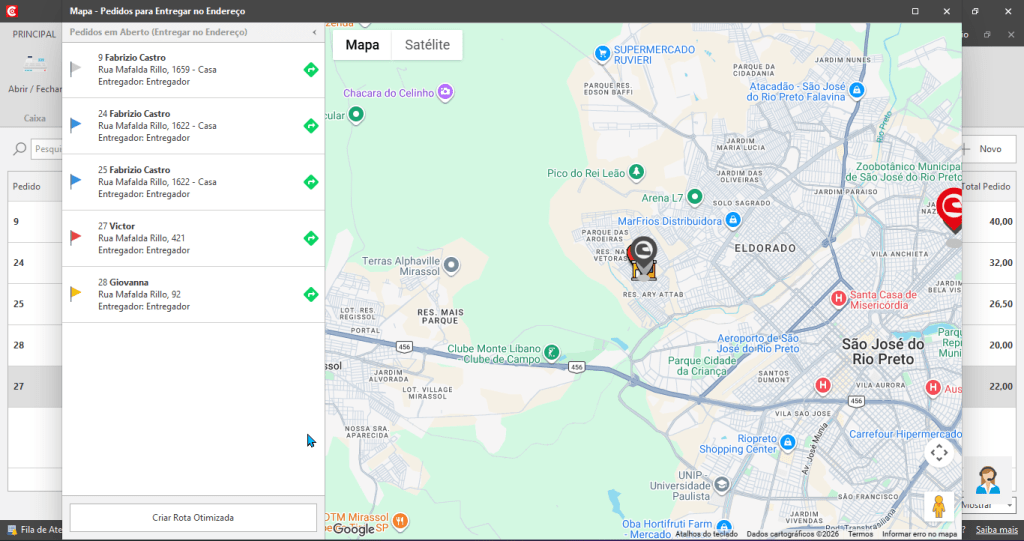The height and width of the screenshot is (541, 1024).
Task: Select the address Rua Mafalda Rillo, 92
Action: coord(140,294)
